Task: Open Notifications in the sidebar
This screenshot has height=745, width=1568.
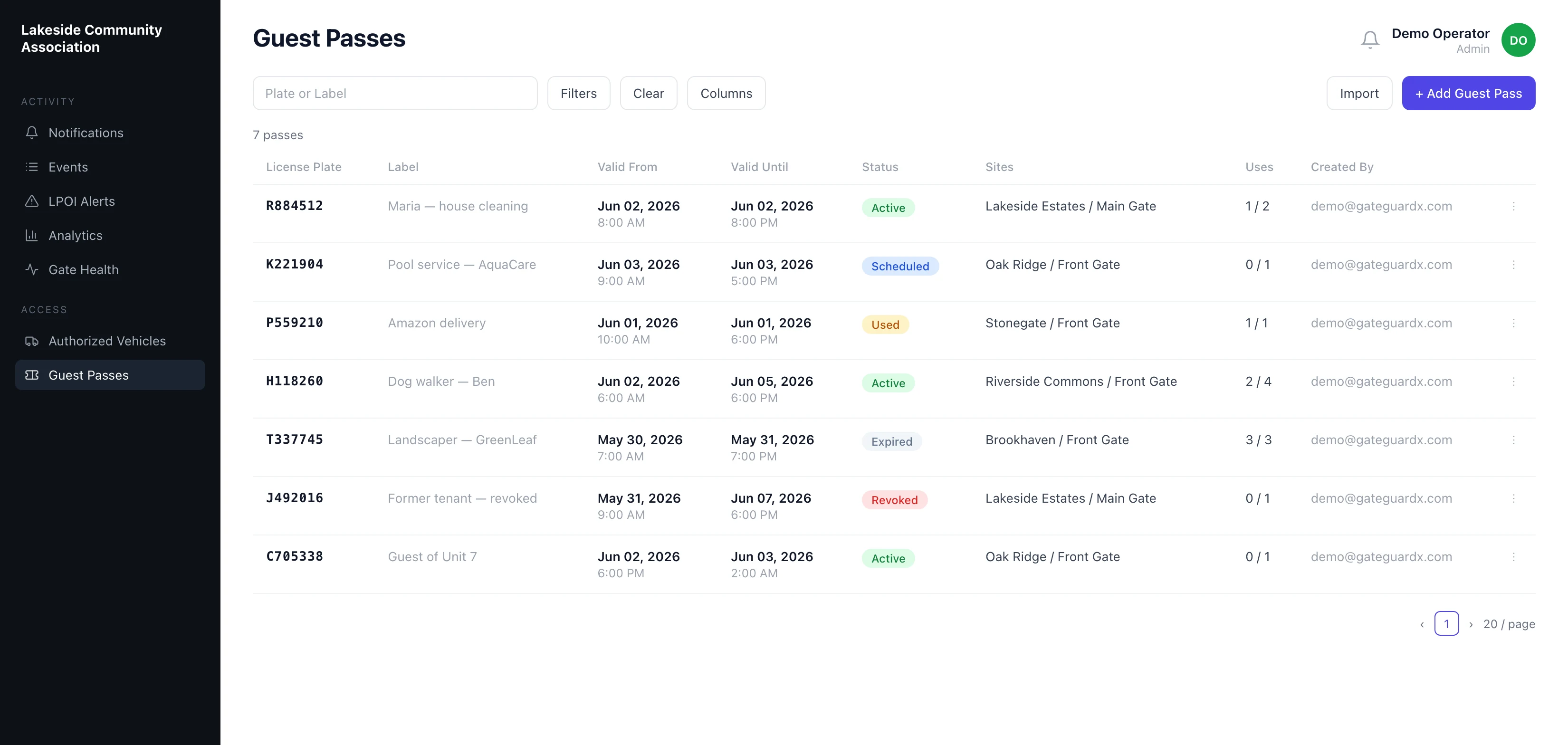Action: point(110,133)
